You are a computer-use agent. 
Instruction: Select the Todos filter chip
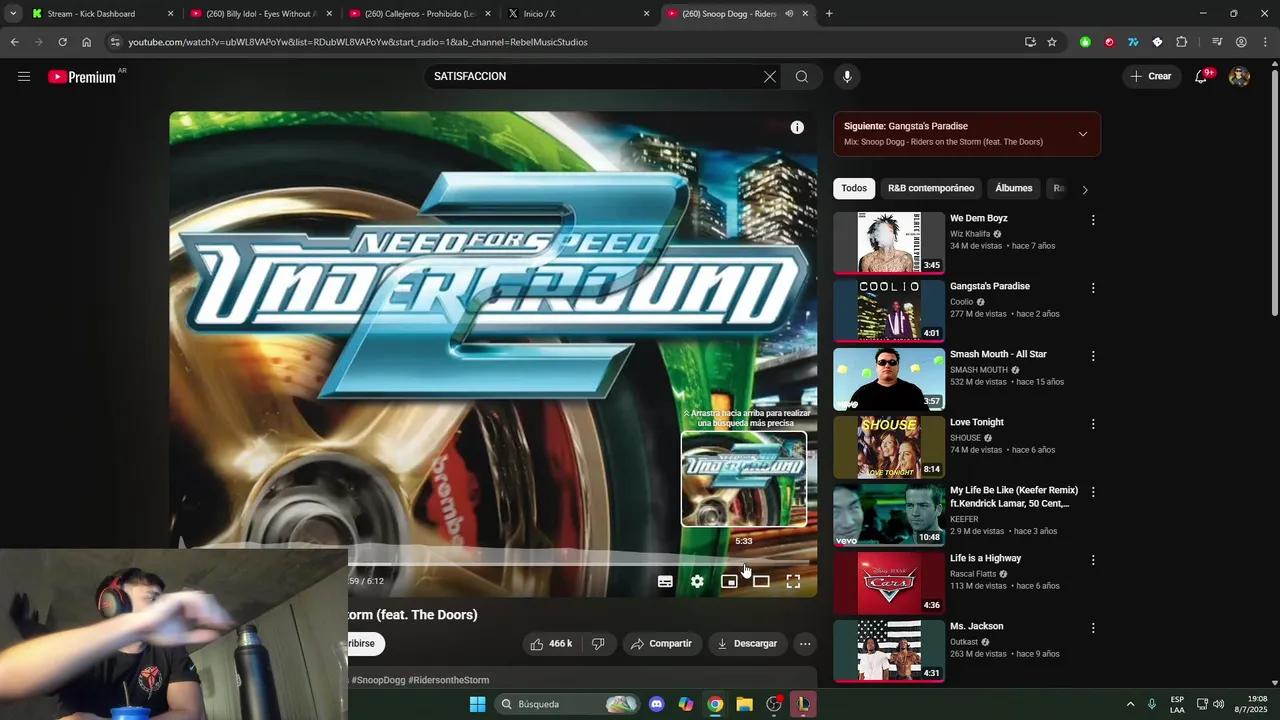tap(854, 188)
